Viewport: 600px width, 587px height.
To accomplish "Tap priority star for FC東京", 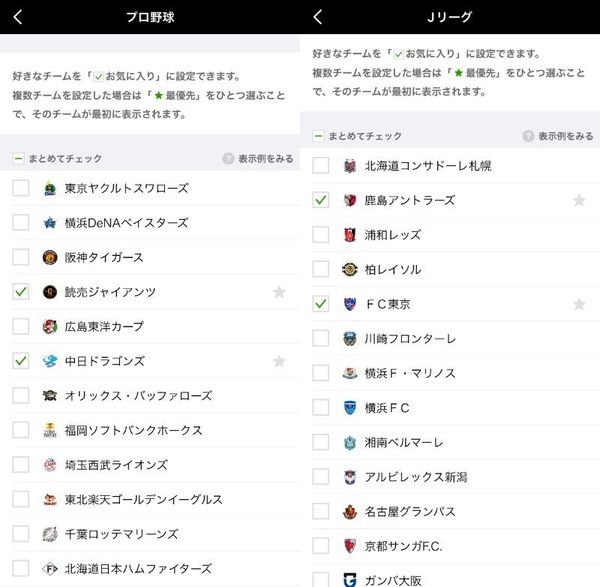I will pos(579,304).
